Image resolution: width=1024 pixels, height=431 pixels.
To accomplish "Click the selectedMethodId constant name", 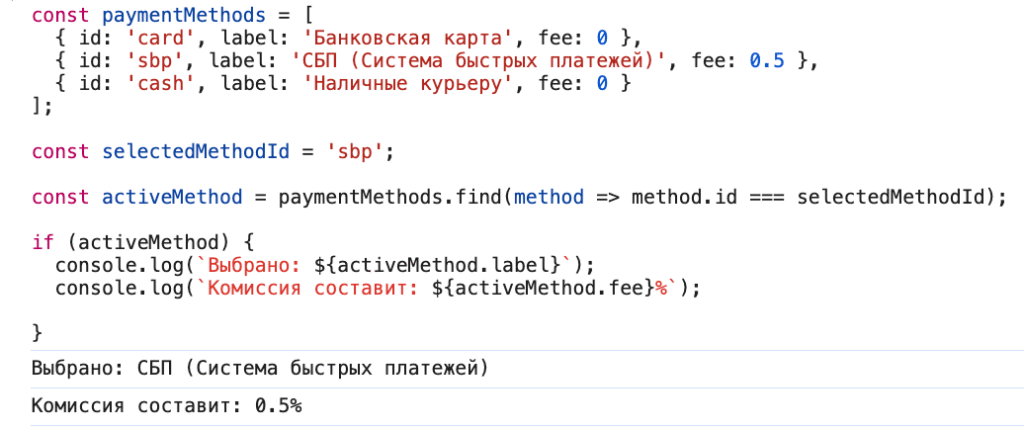I will pyautogui.click(x=195, y=152).
